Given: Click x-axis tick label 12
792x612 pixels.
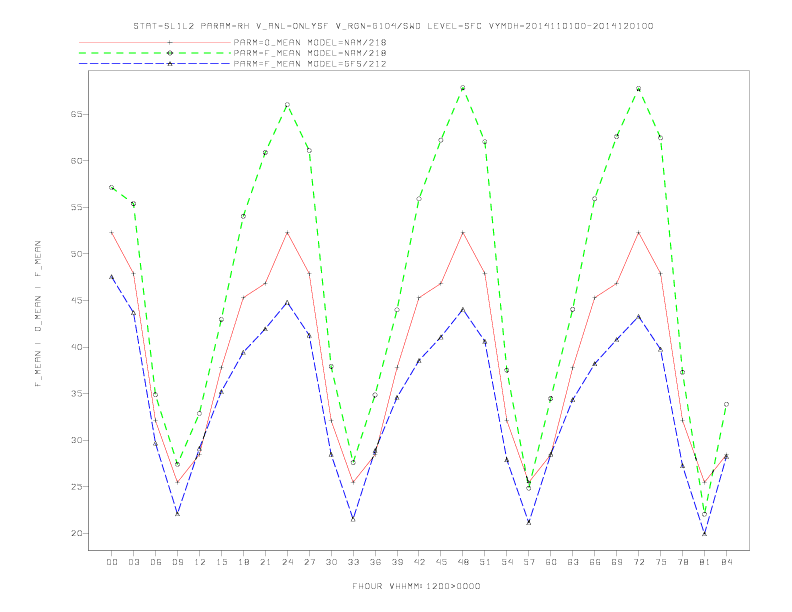Looking at the screenshot, I should (x=200, y=562).
